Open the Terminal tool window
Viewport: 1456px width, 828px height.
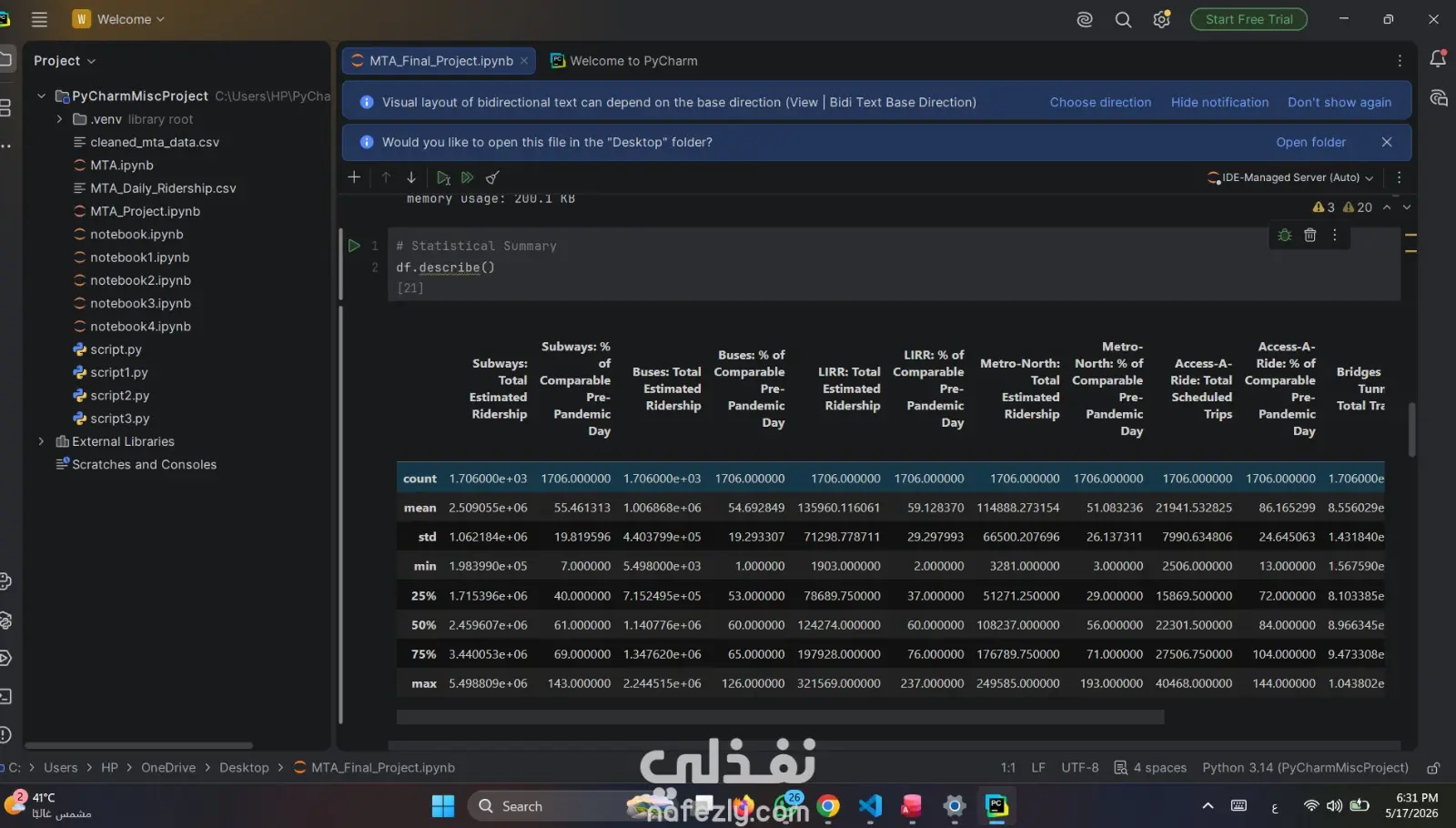point(5,697)
